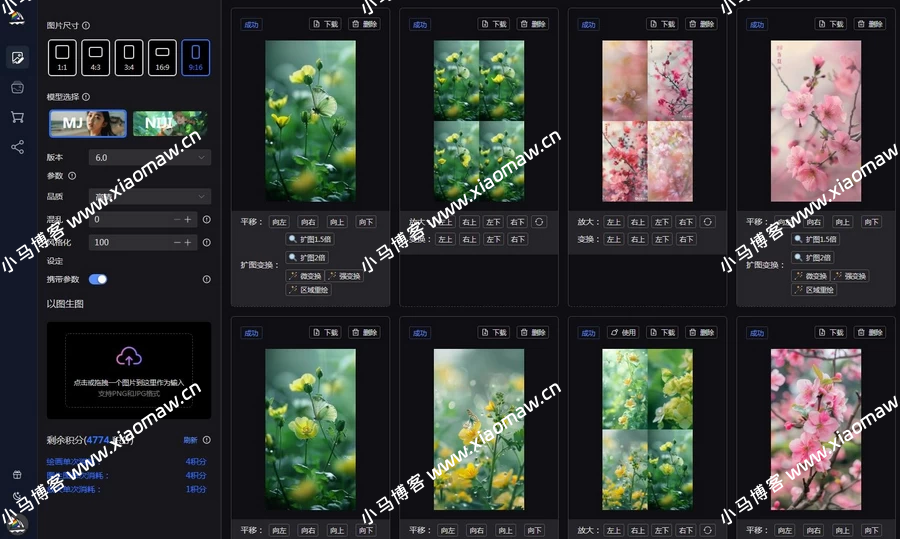Select the 1:1 aspect ratio option
The image size is (900, 539).
(x=62, y=57)
